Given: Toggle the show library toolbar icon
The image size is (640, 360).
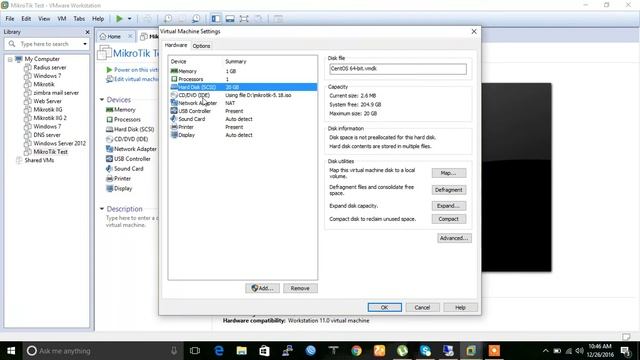Looking at the screenshot, I should (216, 19).
